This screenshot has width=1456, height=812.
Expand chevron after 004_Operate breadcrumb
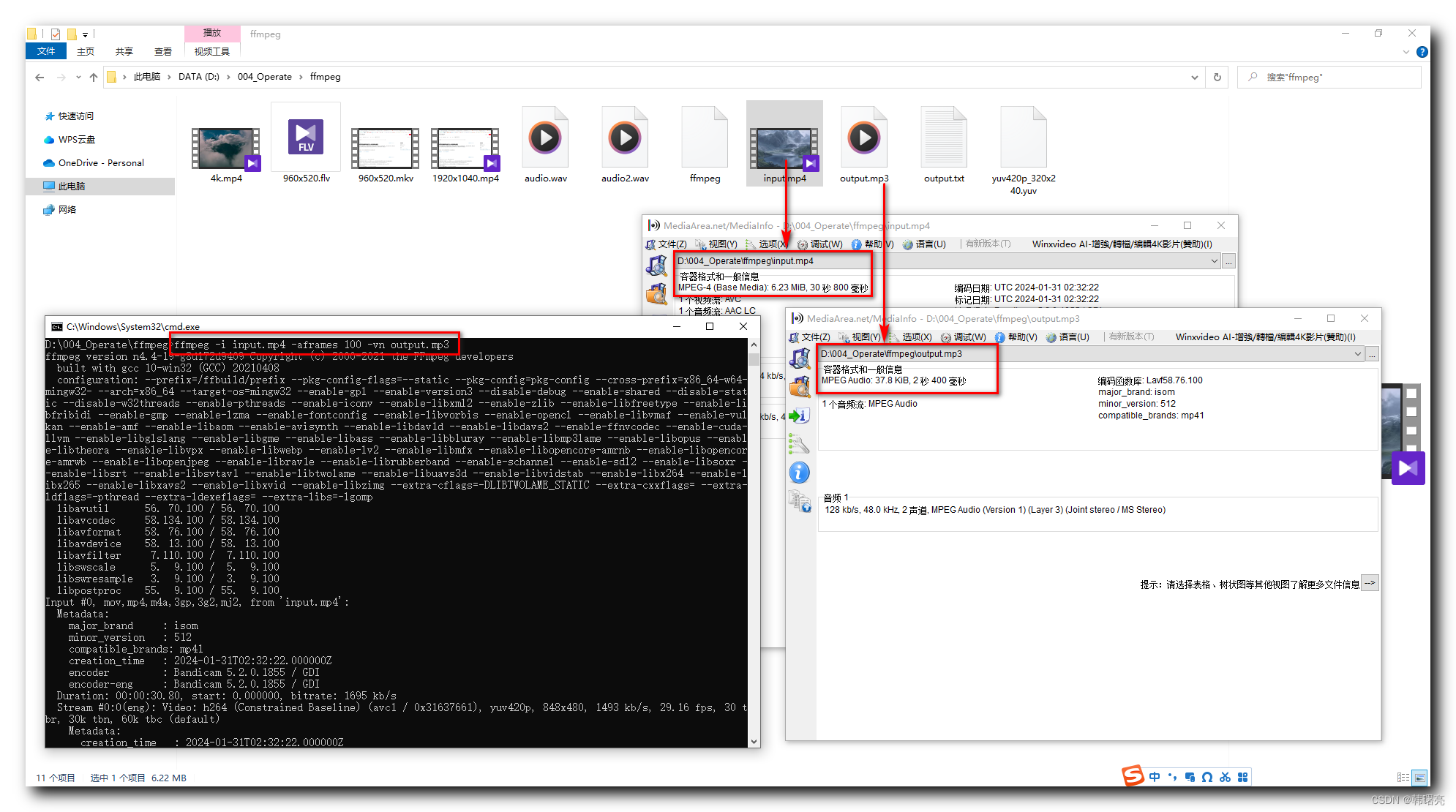[301, 77]
